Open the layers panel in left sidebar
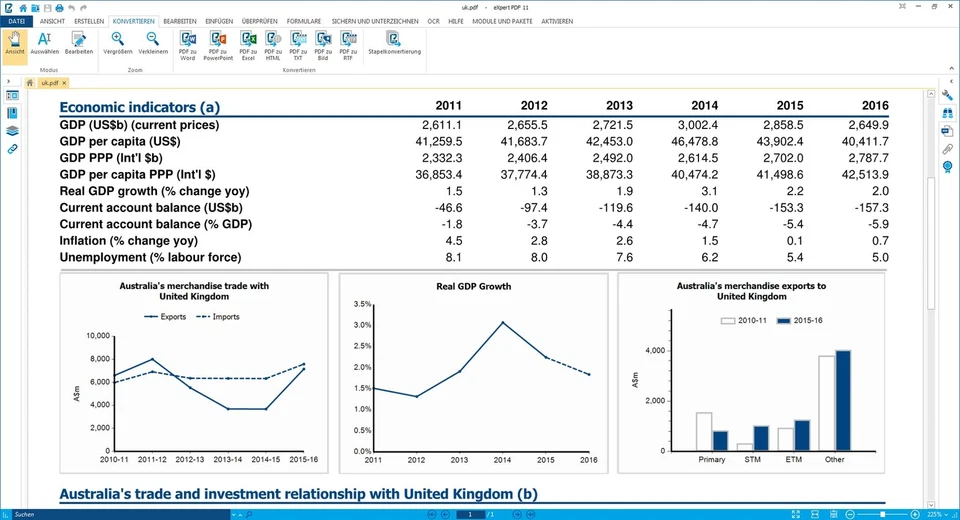 pos(12,130)
